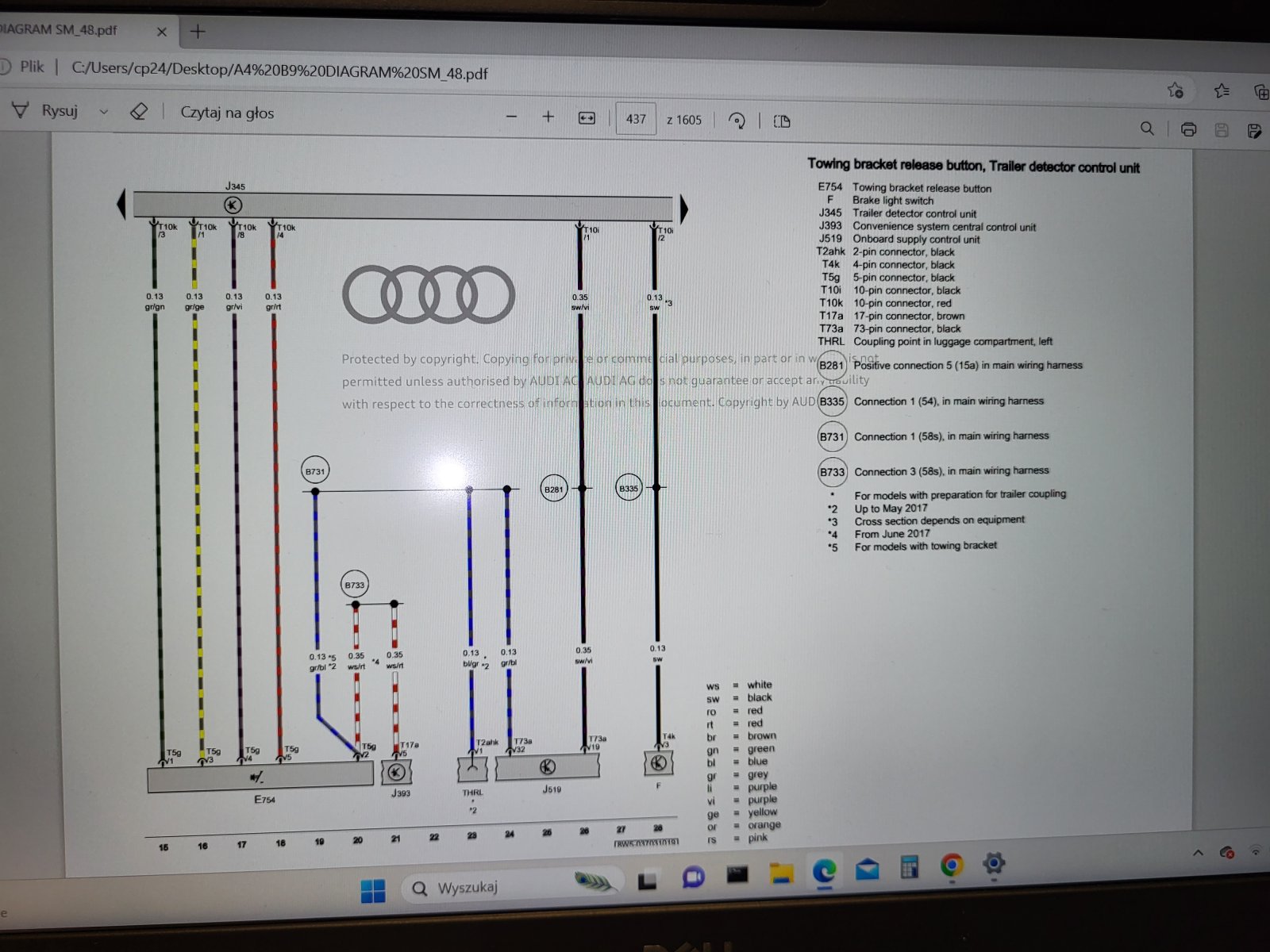Click the B733 circle in the wiring diagram

[355, 585]
